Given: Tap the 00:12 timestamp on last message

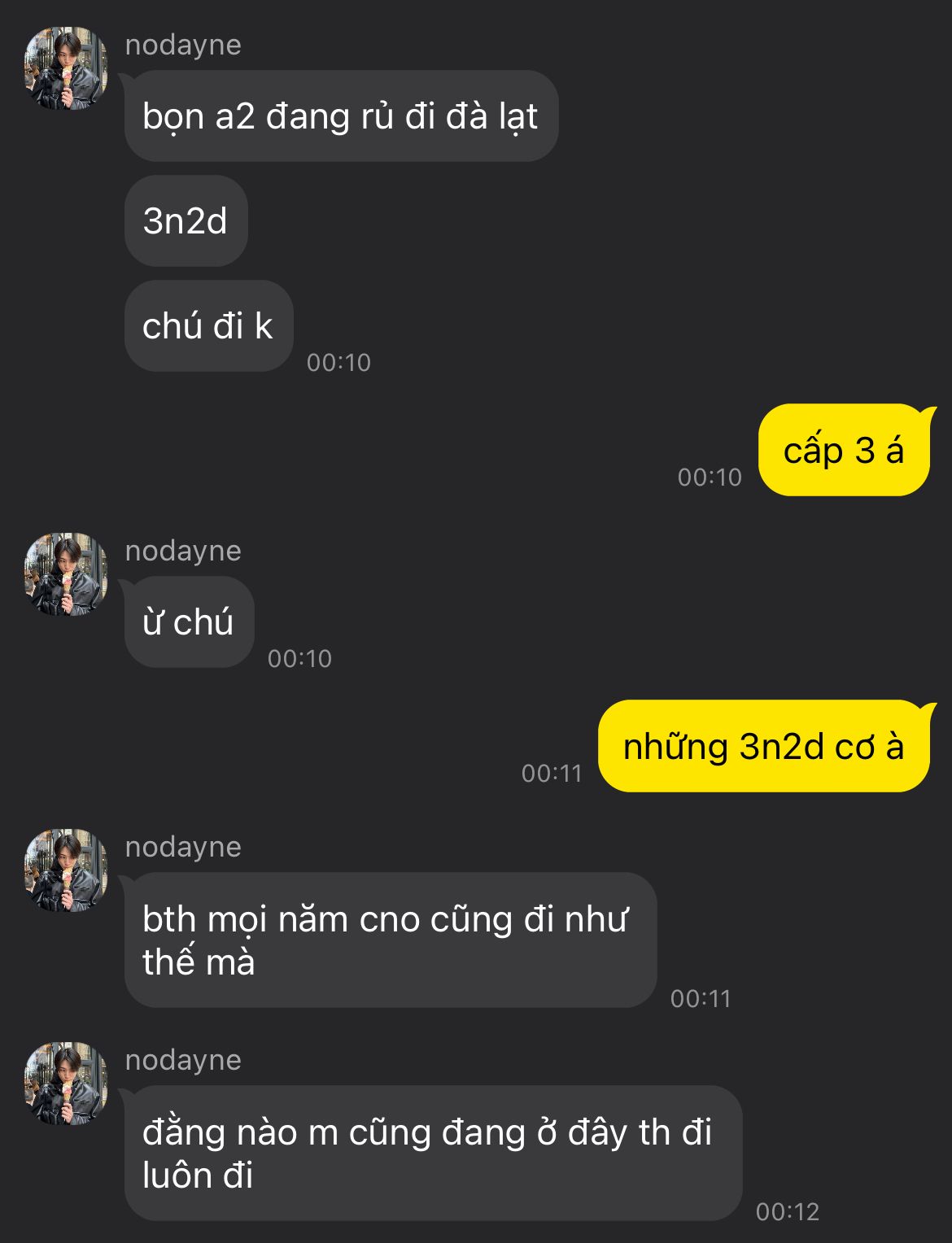Looking at the screenshot, I should 787,1211.
